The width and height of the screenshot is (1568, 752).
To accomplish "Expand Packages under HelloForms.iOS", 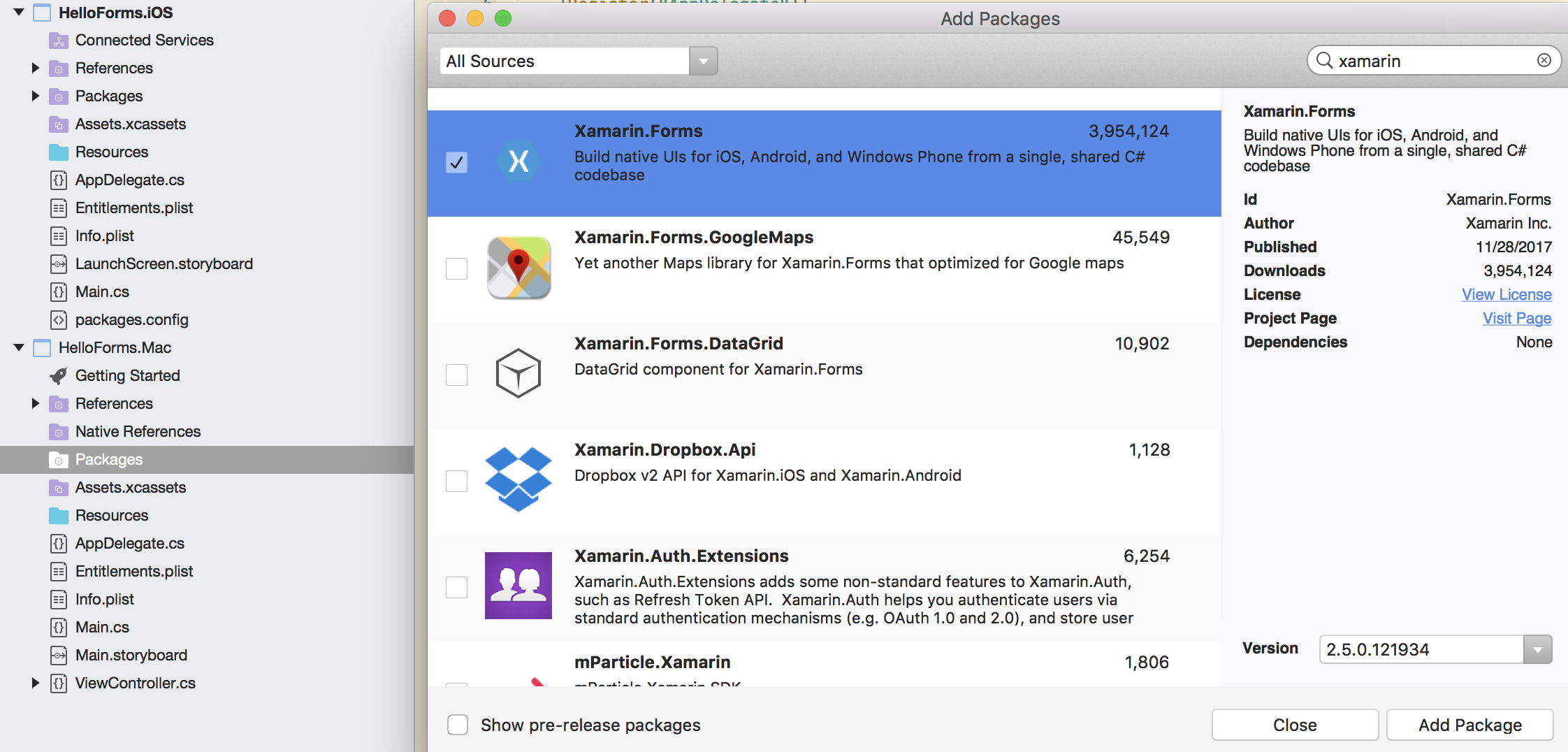I will coord(36,96).
